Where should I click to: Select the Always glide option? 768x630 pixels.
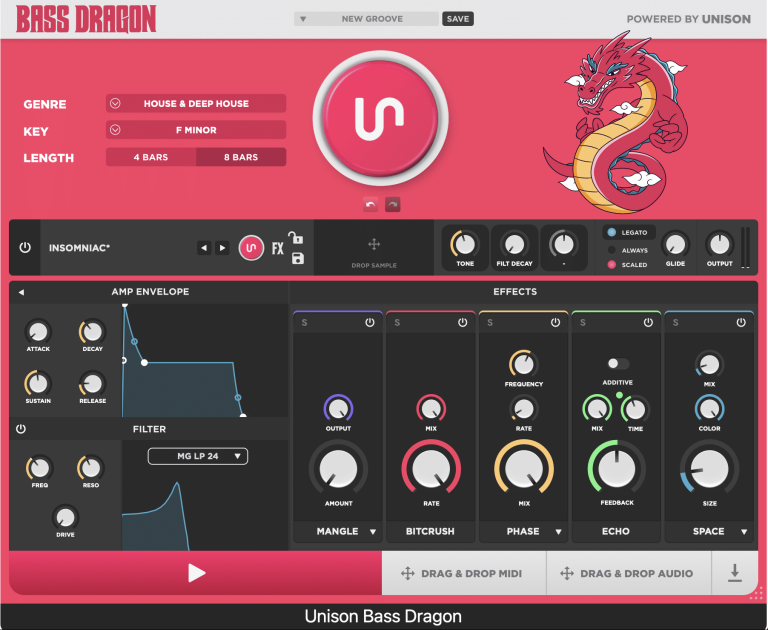[628, 250]
